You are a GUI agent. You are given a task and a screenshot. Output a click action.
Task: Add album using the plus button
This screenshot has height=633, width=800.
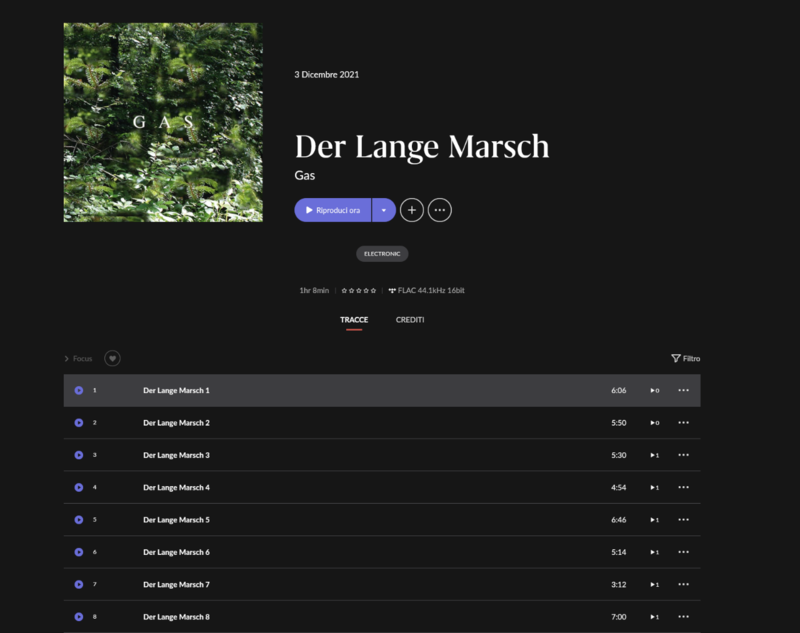(412, 210)
